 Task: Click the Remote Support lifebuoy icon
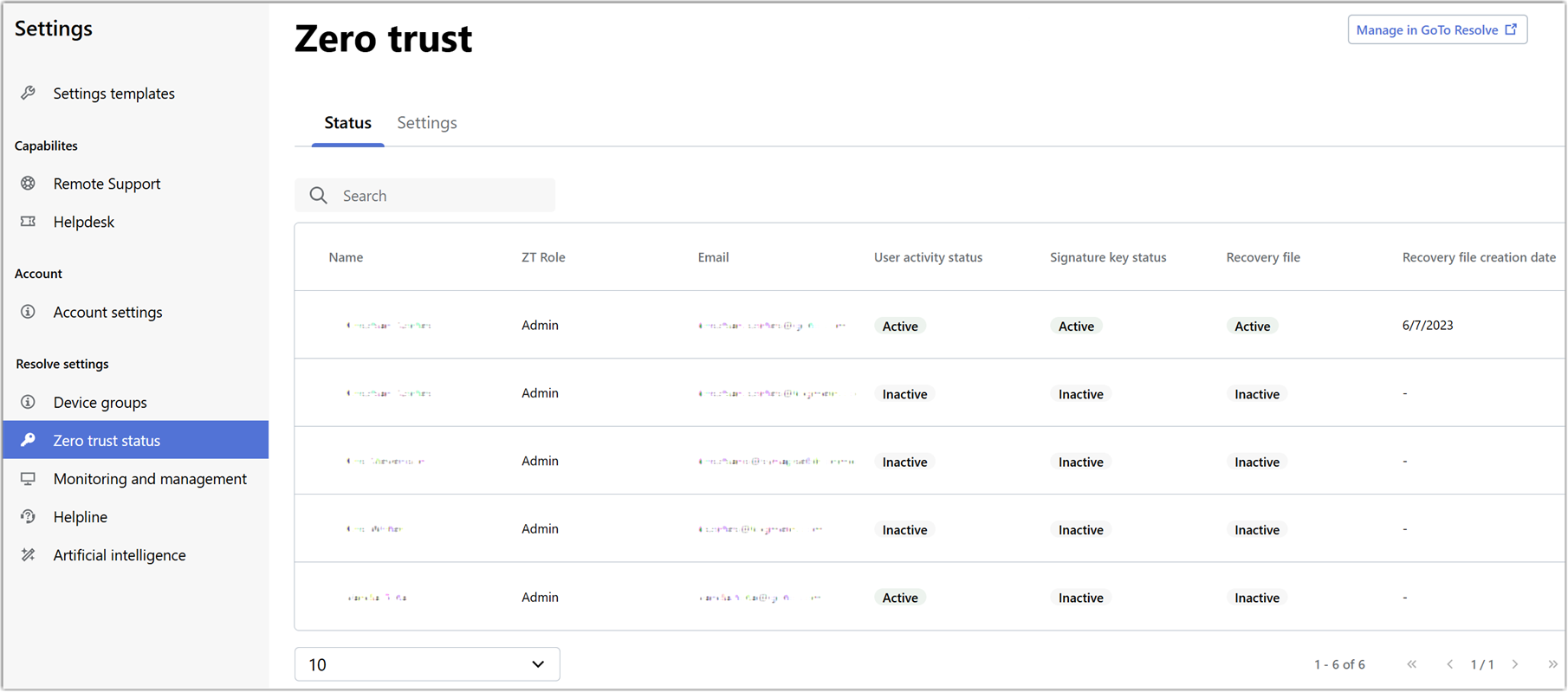click(x=29, y=183)
